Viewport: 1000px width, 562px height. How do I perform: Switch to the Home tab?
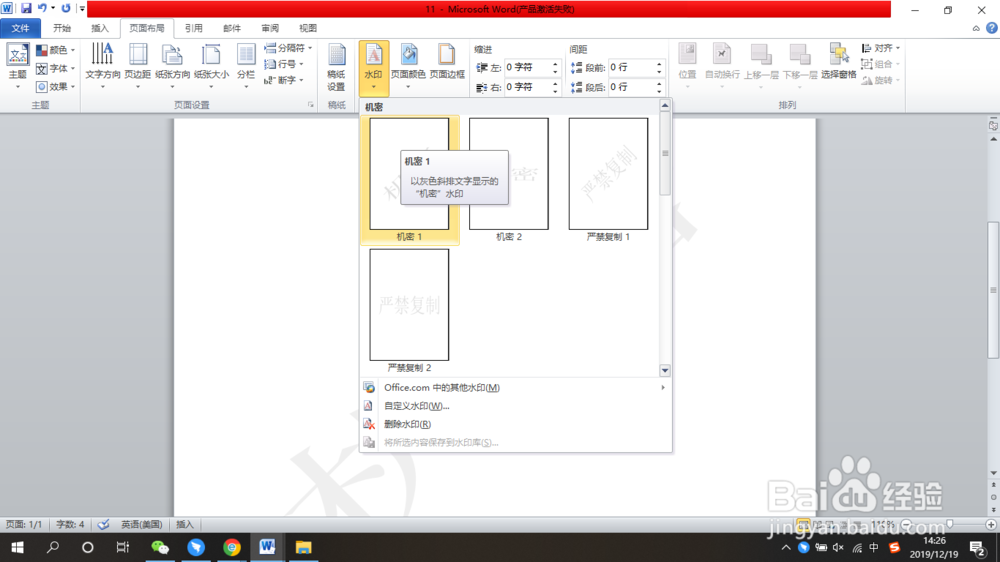coord(62,28)
